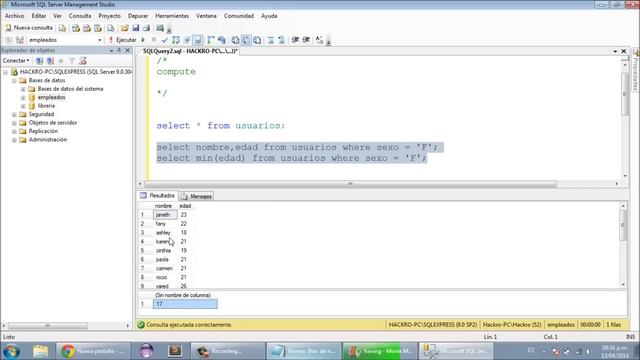Click the Analysis Services MDX query icon
Image resolution: width=640 pixels, height=360 pixels.
click(x=76, y=28)
